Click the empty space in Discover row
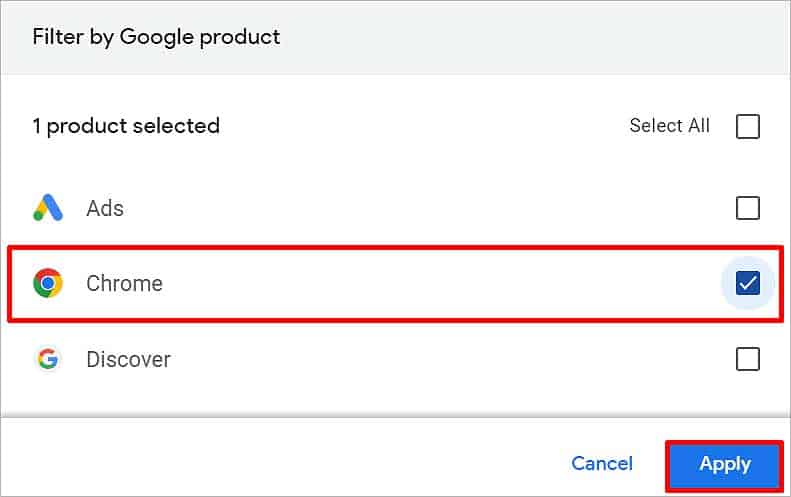 pos(454,359)
